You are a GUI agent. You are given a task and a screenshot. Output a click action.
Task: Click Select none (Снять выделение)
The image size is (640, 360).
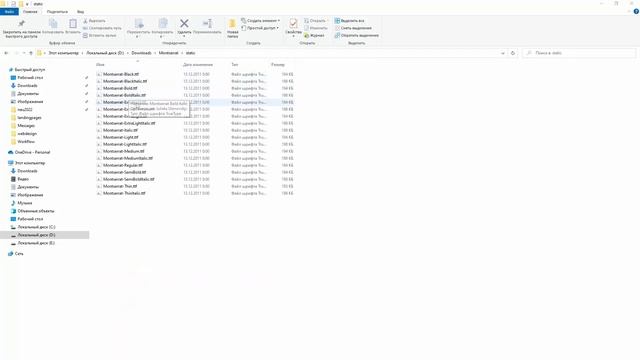pyautogui.click(x=353, y=28)
